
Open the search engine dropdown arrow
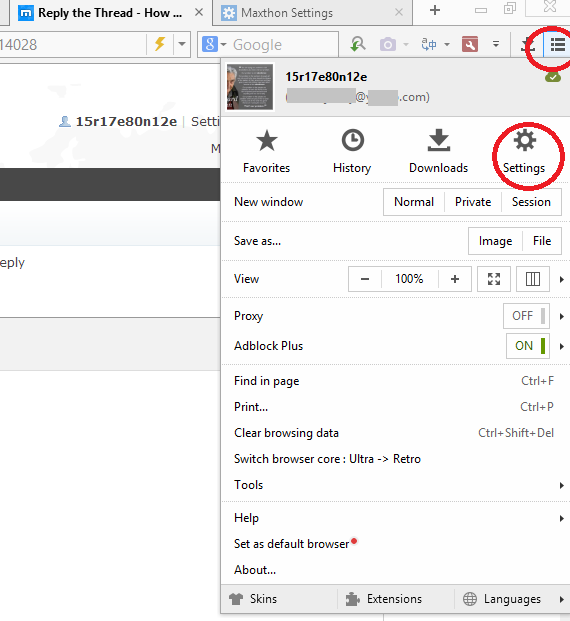coord(223,44)
